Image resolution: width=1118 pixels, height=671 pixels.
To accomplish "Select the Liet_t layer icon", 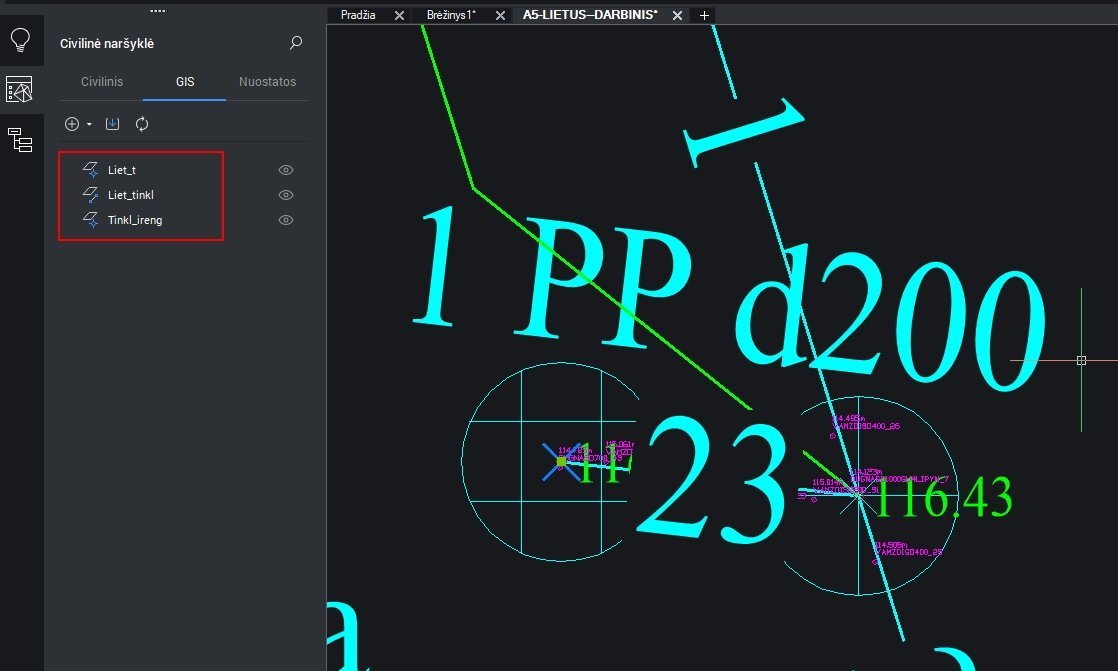I will [91, 170].
